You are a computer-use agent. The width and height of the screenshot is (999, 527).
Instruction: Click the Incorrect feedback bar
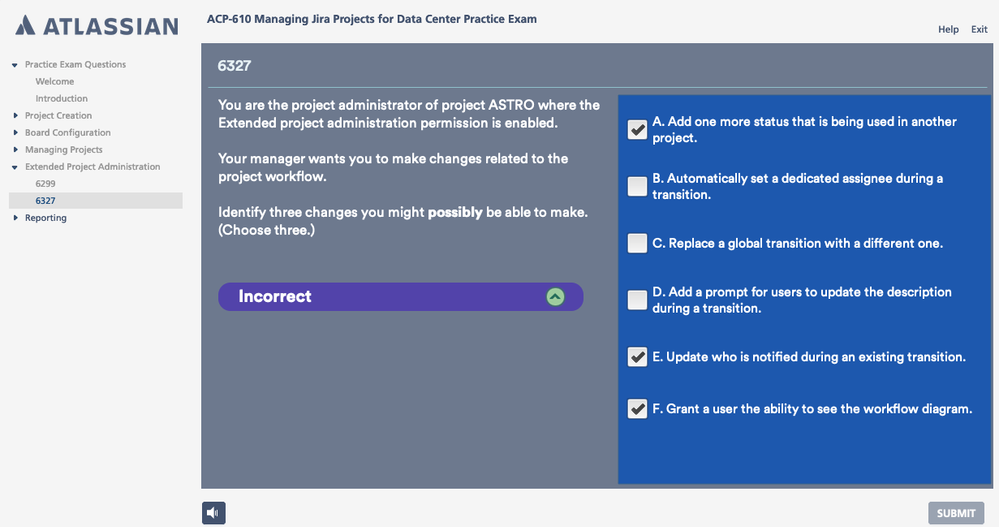(401, 297)
